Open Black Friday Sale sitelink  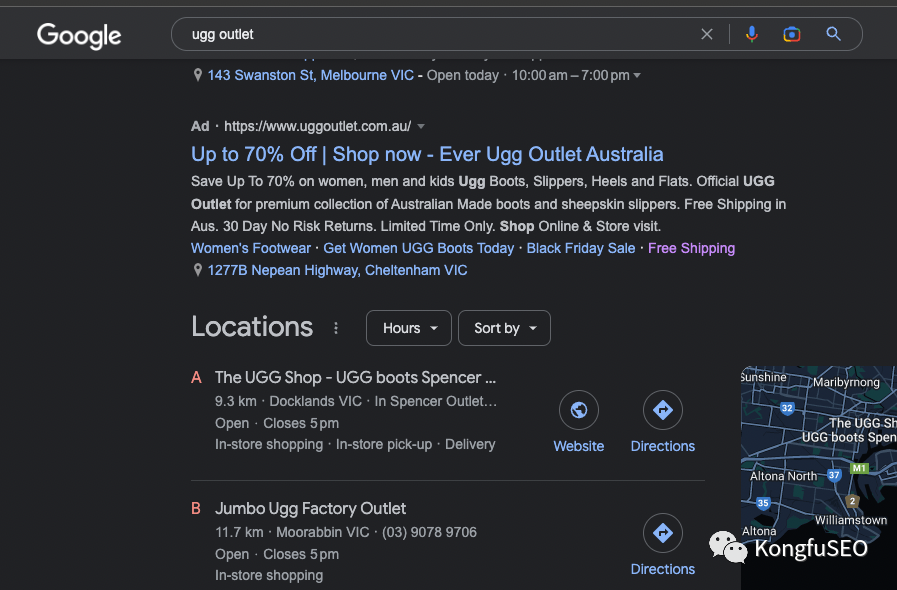coord(581,248)
